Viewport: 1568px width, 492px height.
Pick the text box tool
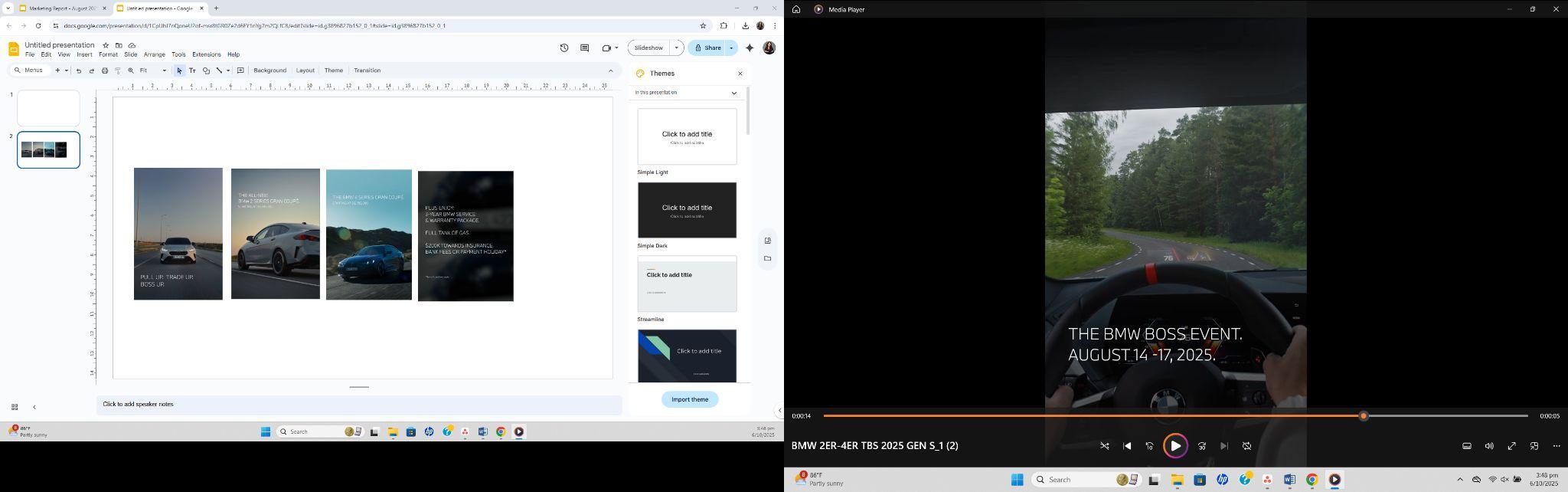[x=192, y=71]
